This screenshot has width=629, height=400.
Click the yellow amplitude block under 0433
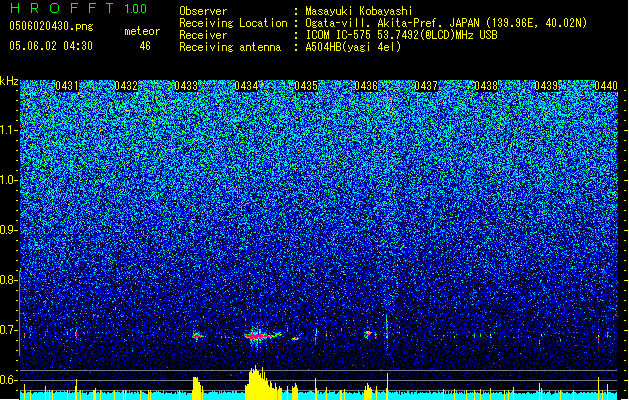point(197,388)
